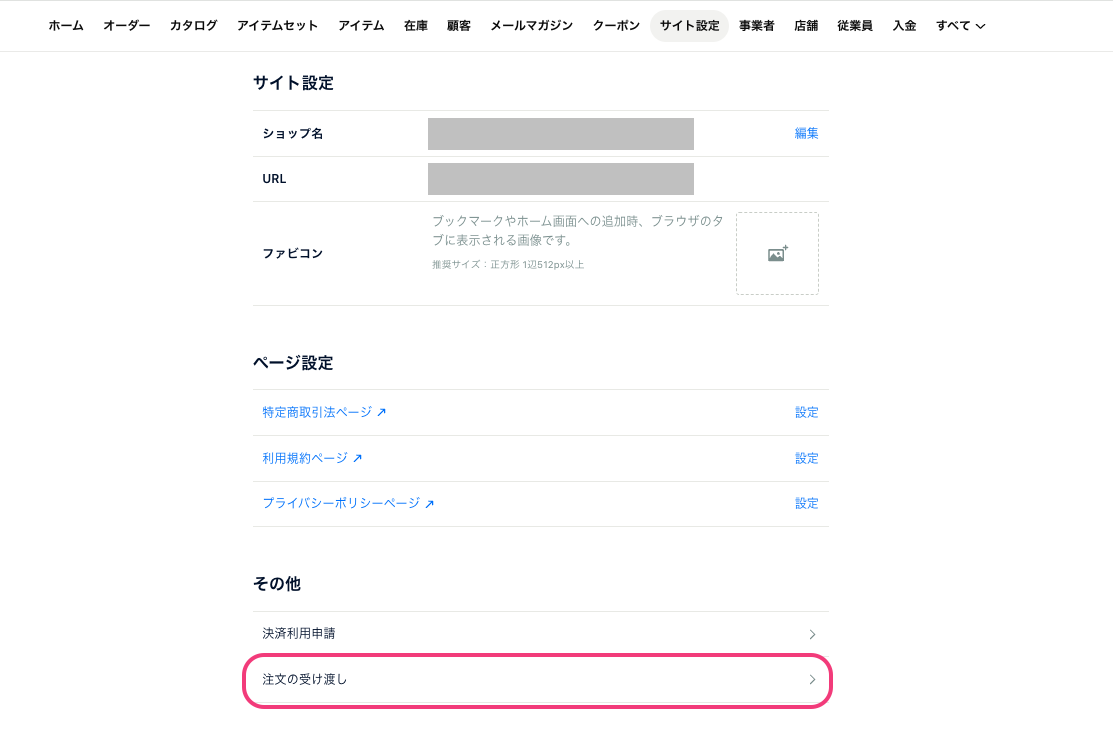Click the ページ設定 heading

click(x=293, y=363)
